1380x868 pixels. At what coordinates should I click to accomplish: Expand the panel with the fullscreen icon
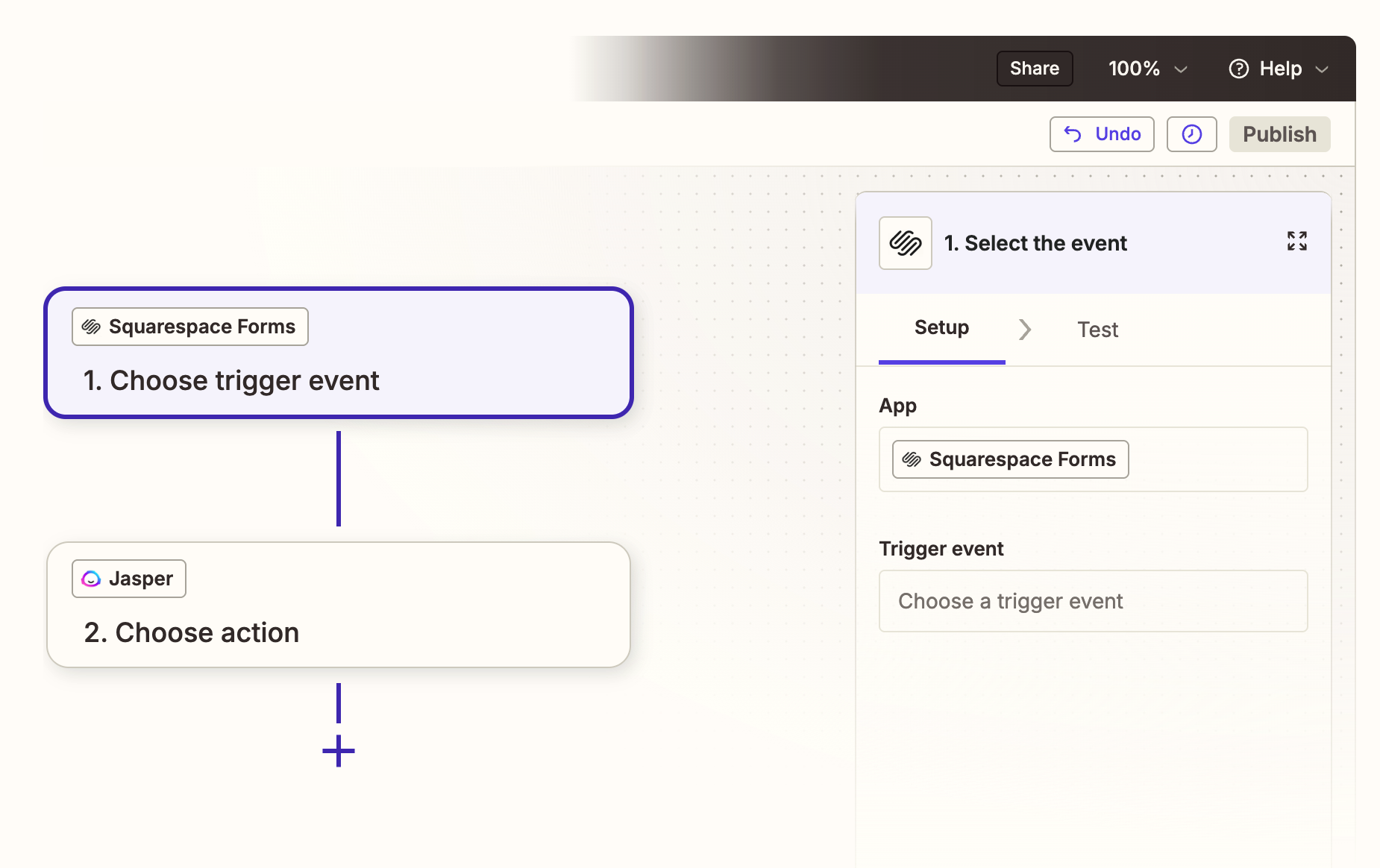(x=1296, y=241)
